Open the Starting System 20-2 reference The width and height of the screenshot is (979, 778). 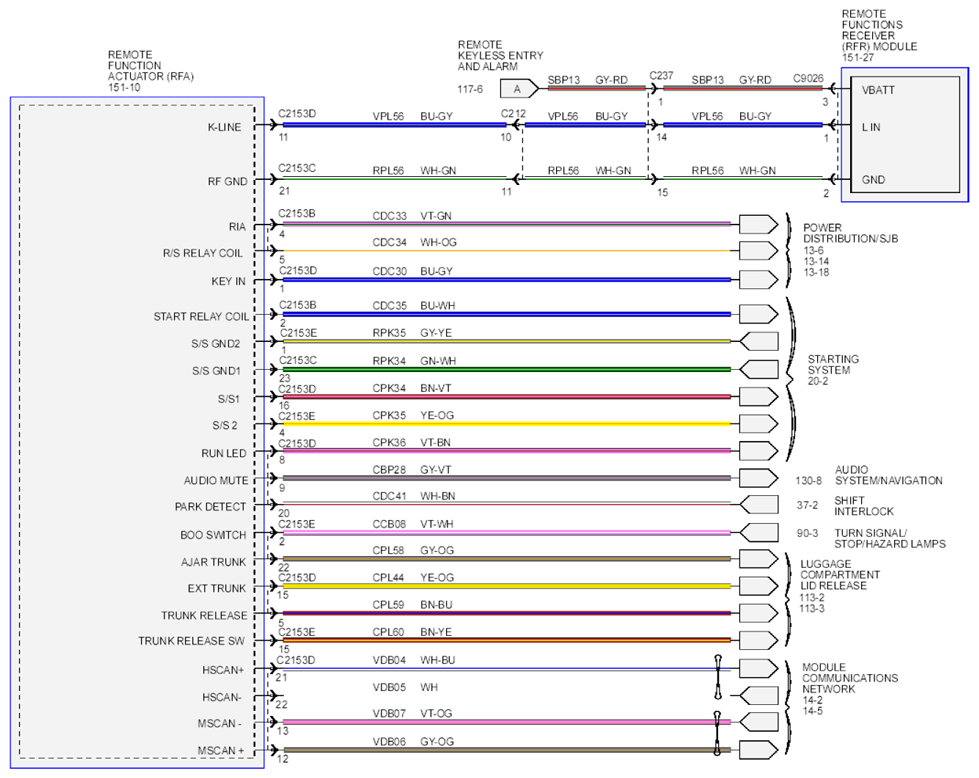(x=817, y=381)
